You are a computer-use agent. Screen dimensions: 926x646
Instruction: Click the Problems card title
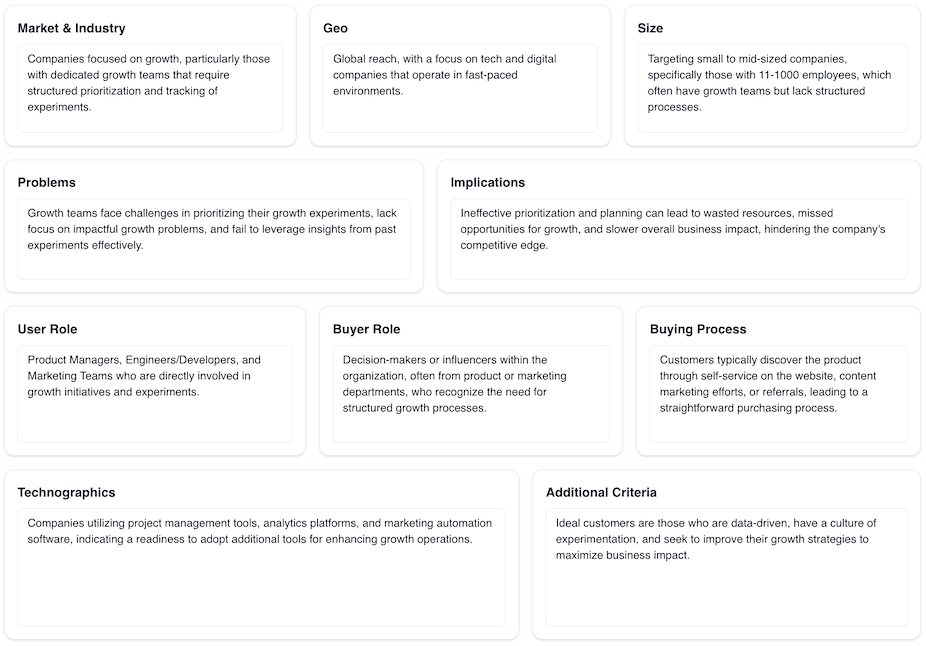click(x=47, y=182)
